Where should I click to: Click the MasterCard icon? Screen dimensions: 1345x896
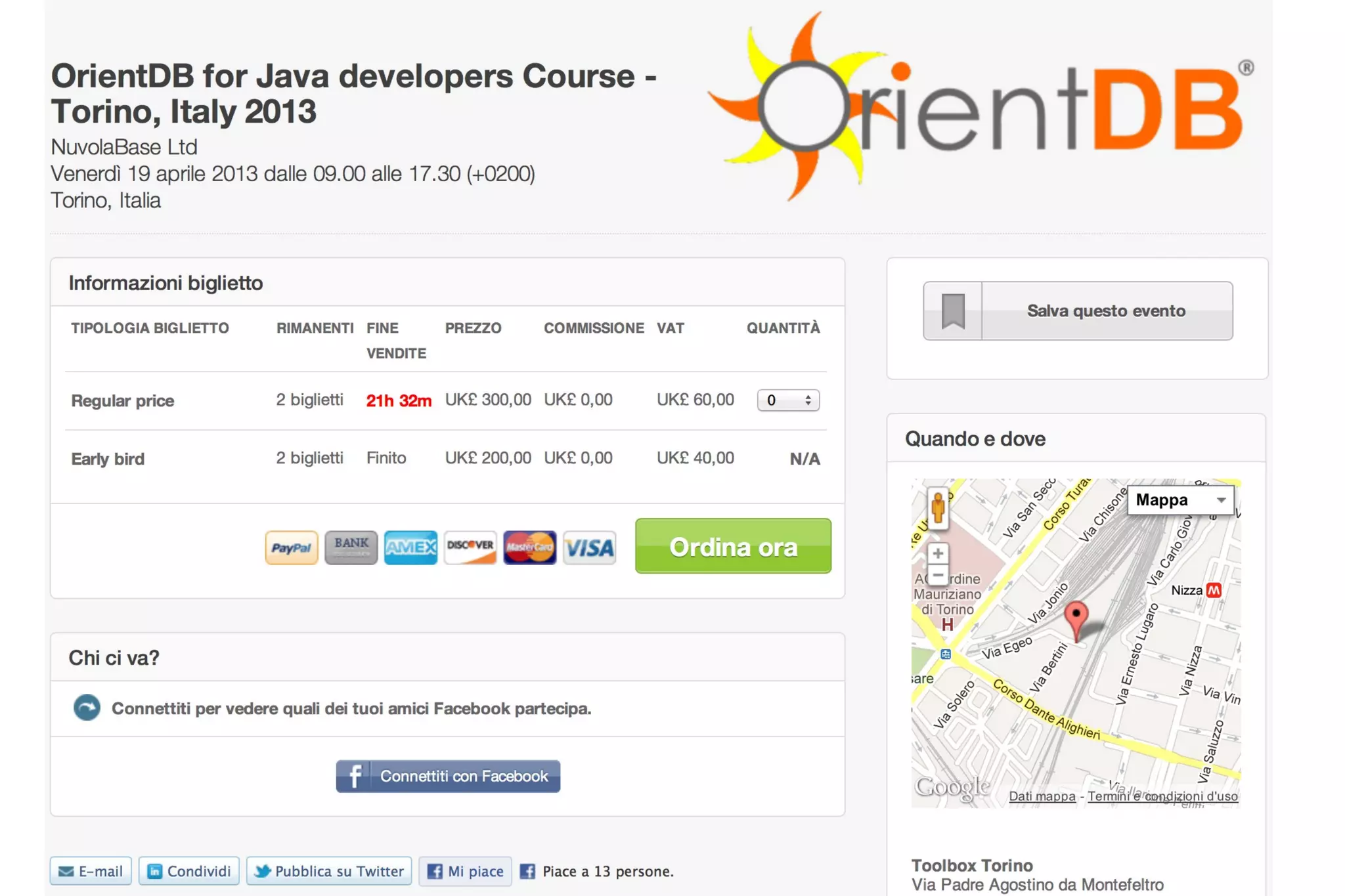[x=529, y=547]
